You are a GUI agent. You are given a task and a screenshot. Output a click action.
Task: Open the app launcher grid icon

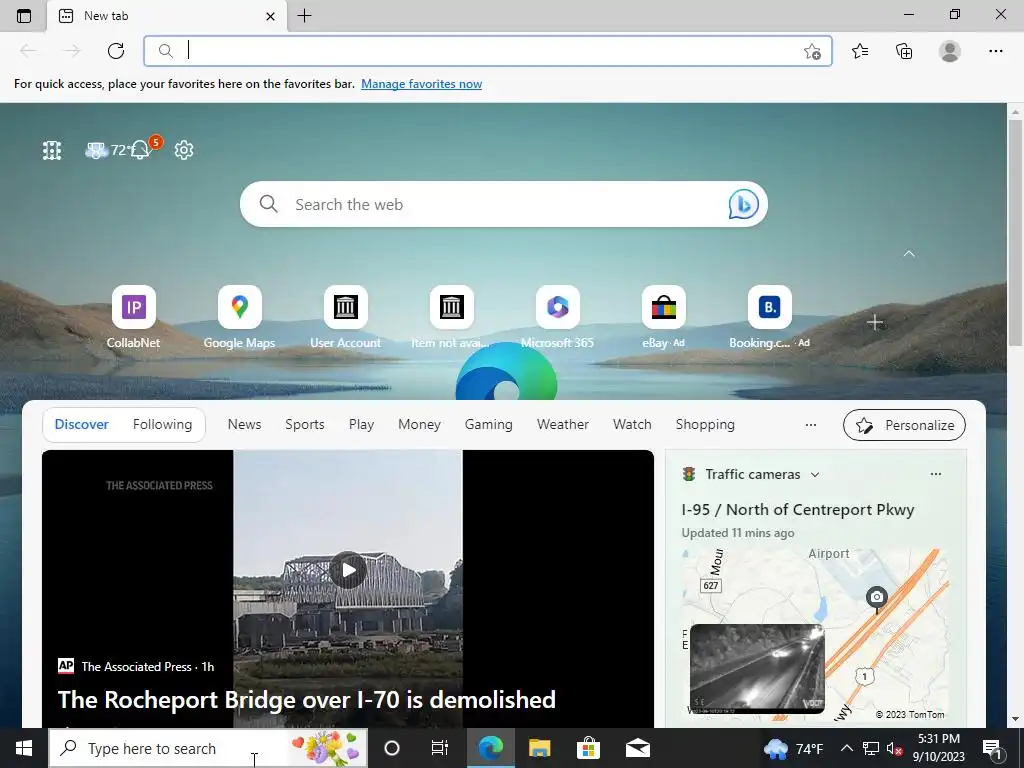click(52, 150)
